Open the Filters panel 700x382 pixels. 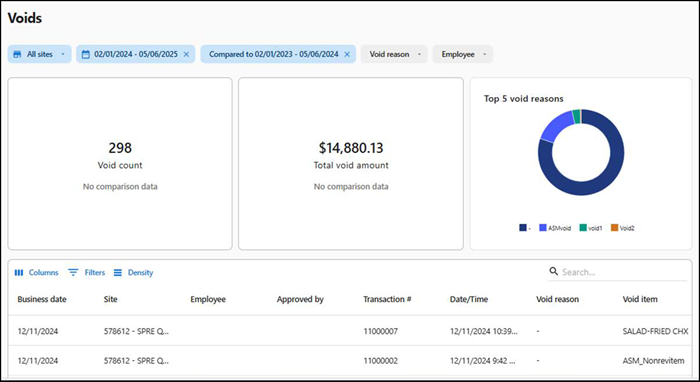click(x=87, y=272)
